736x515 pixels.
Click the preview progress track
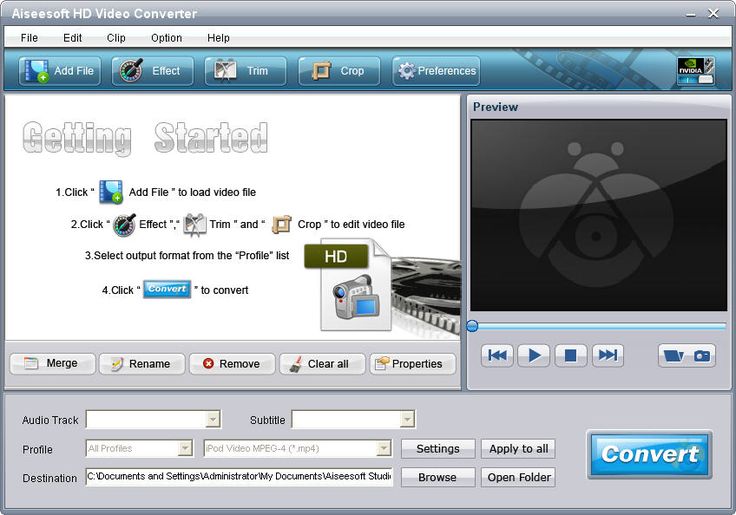point(601,326)
